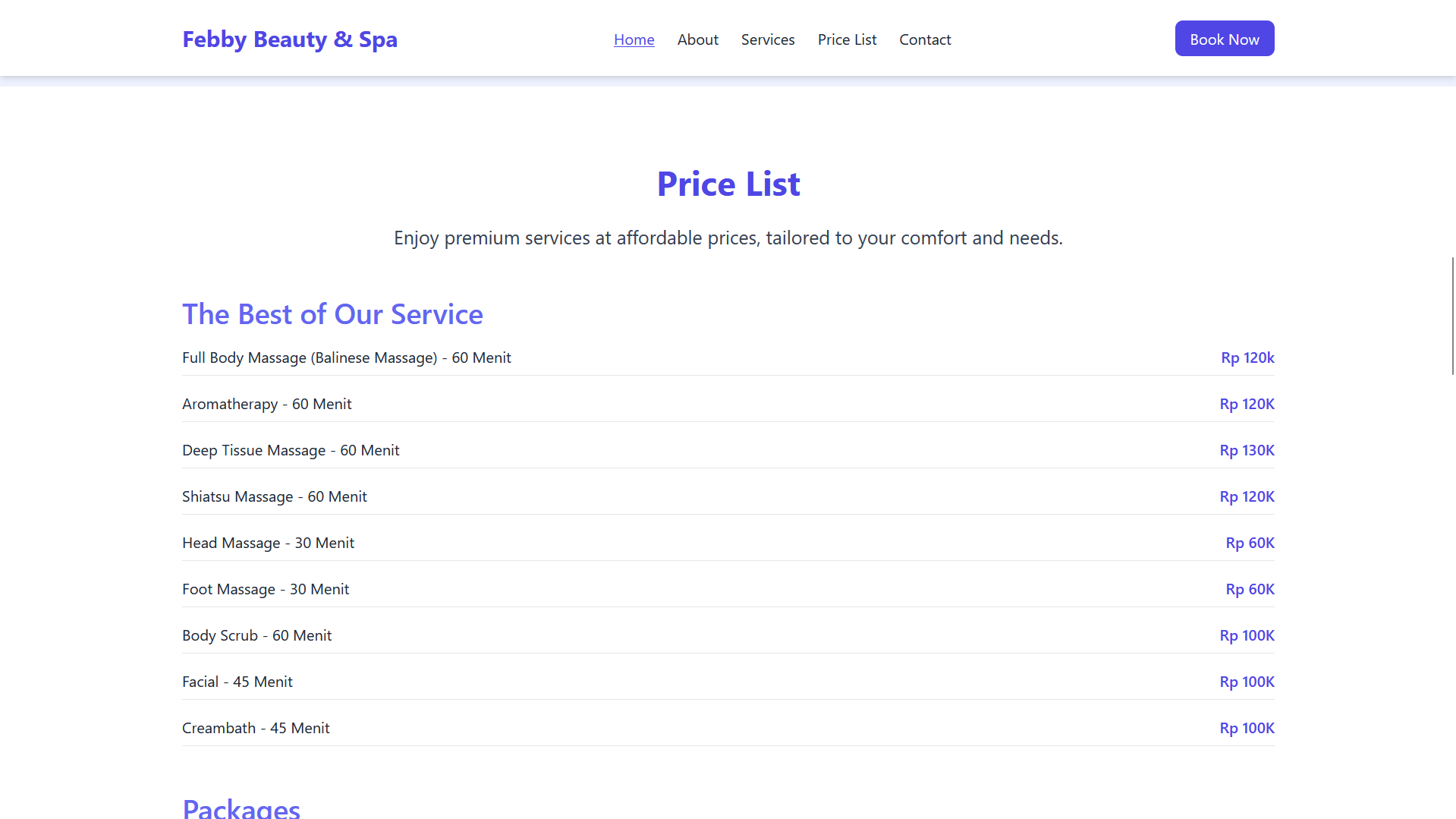Image resolution: width=1456 pixels, height=819 pixels.
Task: Click the Febby Beauty & Spa logo
Action: 289,39
